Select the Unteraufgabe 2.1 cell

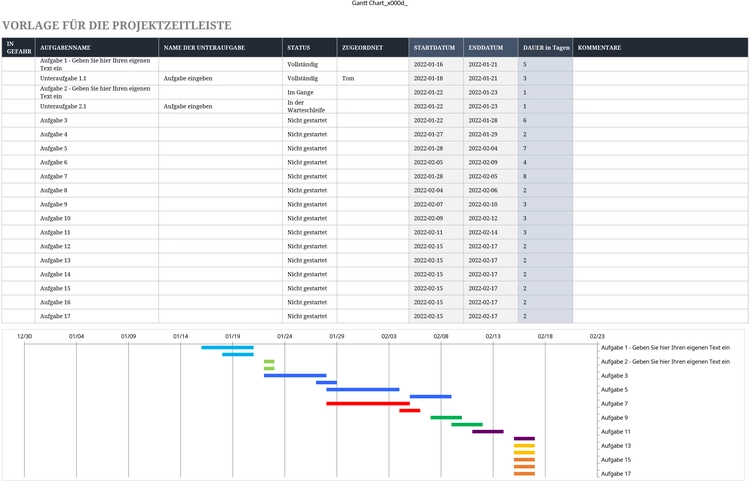point(97,106)
